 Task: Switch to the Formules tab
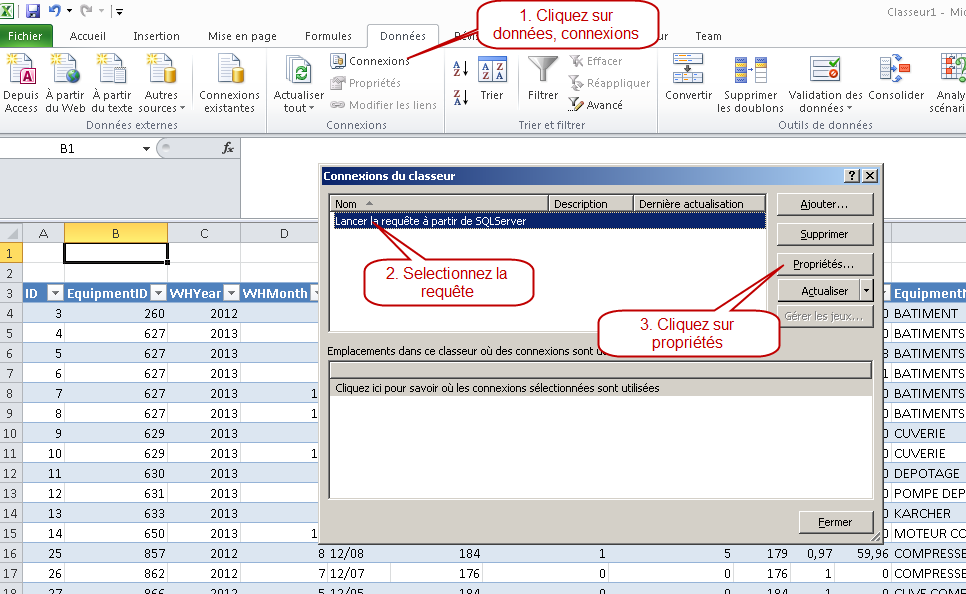pos(328,36)
